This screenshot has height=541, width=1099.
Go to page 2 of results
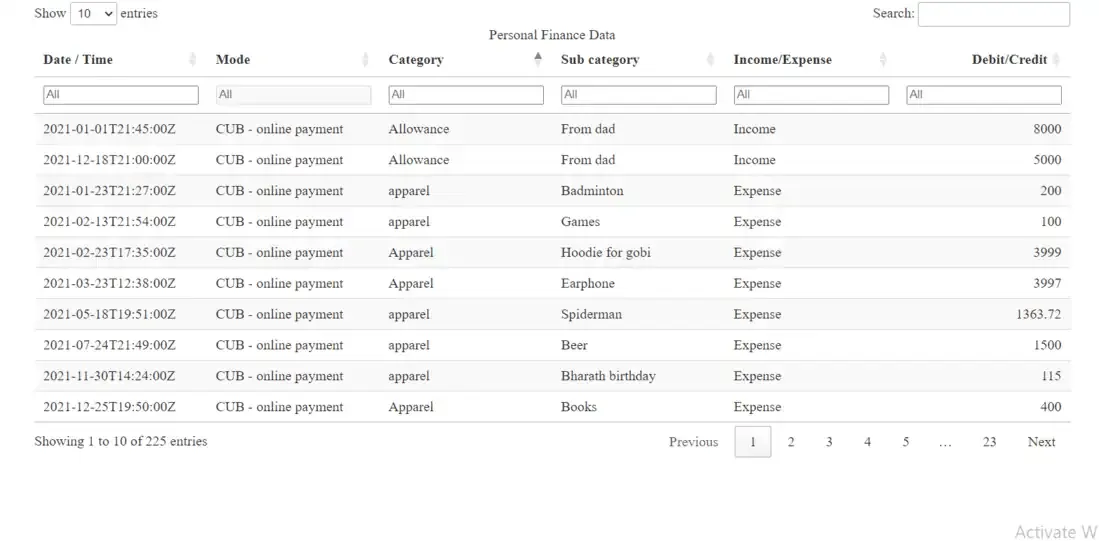pyautogui.click(x=791, y=442)
